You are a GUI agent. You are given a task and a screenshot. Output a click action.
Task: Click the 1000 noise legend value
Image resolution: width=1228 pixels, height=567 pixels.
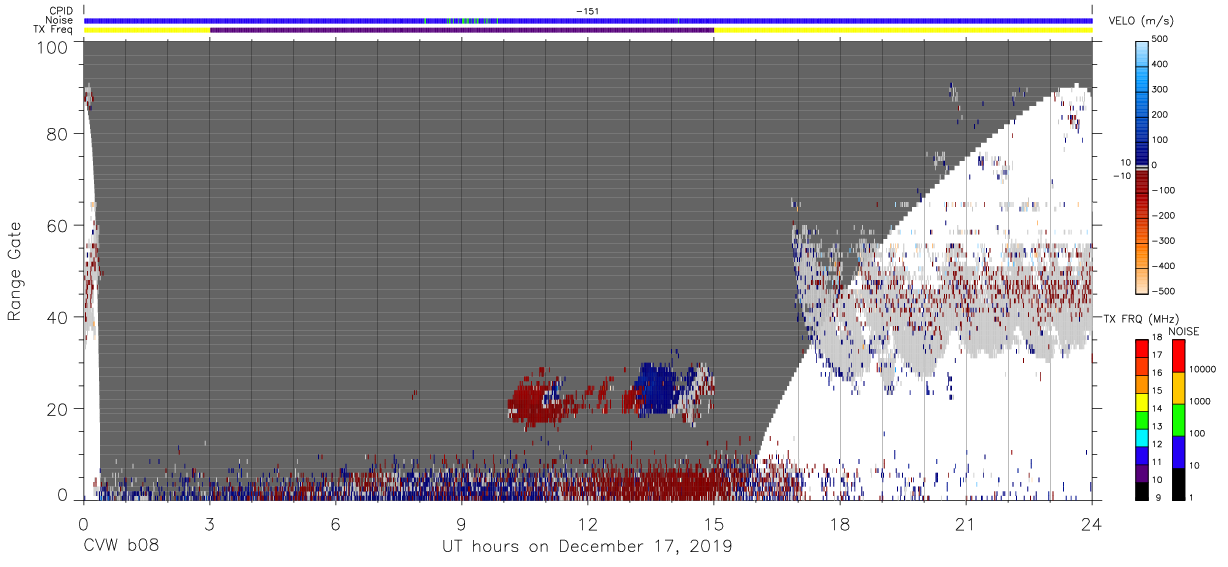click(x=1201, y=401)
